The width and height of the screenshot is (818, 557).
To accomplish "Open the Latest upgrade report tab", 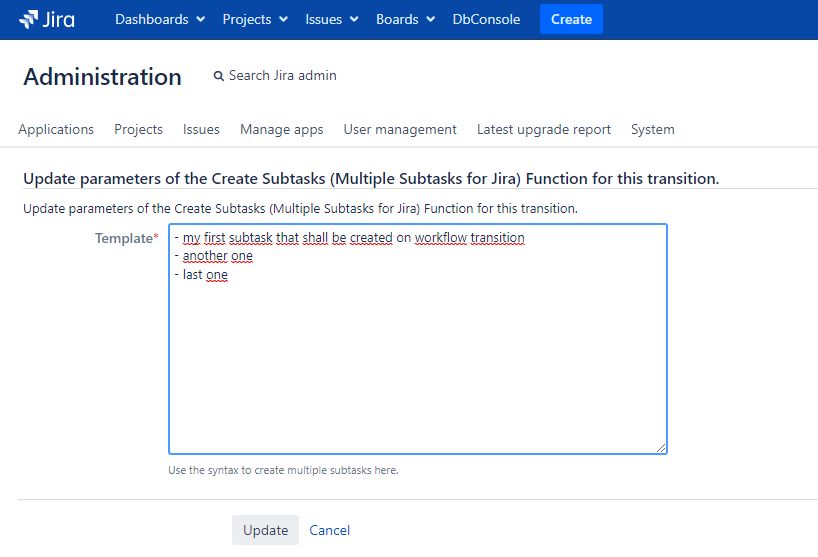I will [544, 129].
